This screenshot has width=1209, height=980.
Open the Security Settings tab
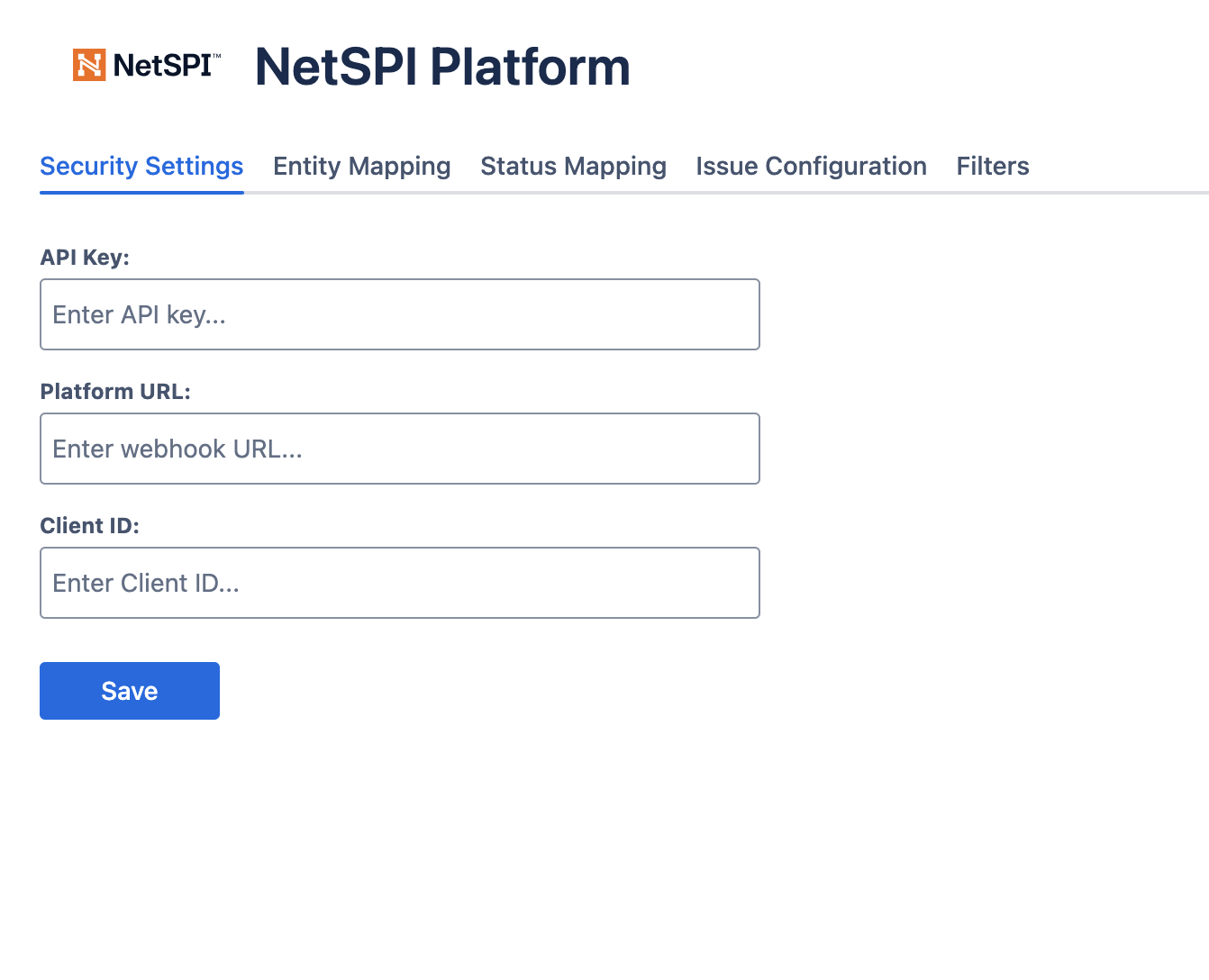click(x=141, y=167)
